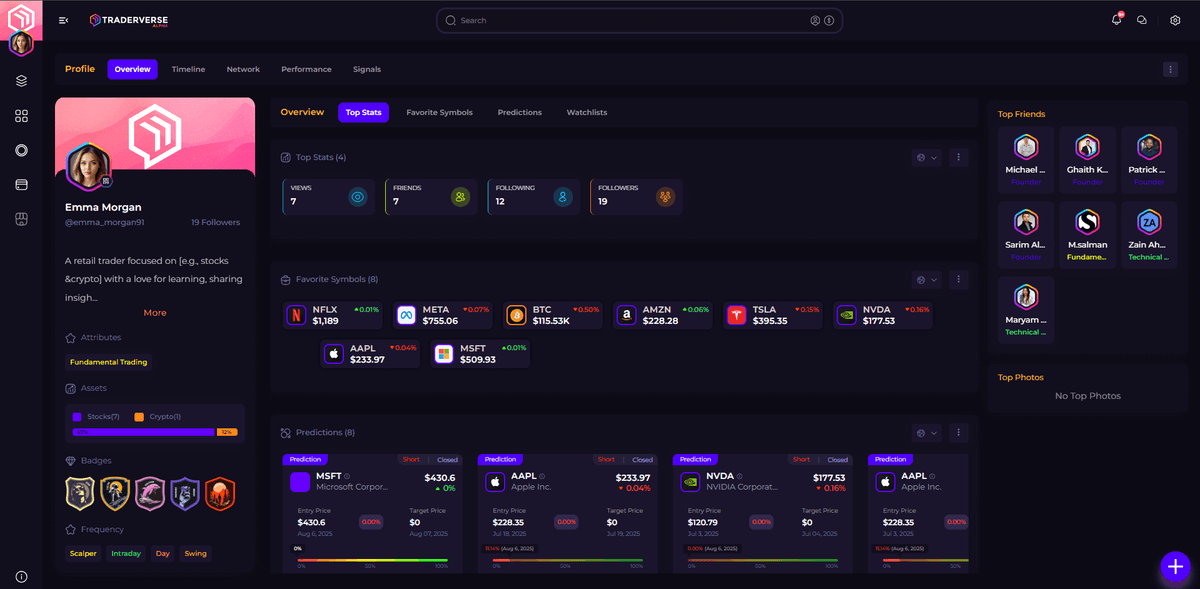Click the floating plus button
The width and height of the screenshot is (1200, 589).
[x=1173, y=566]
